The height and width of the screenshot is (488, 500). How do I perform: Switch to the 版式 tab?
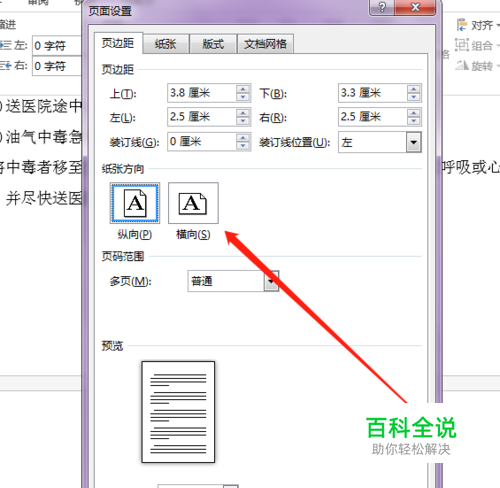pos(213,44)
